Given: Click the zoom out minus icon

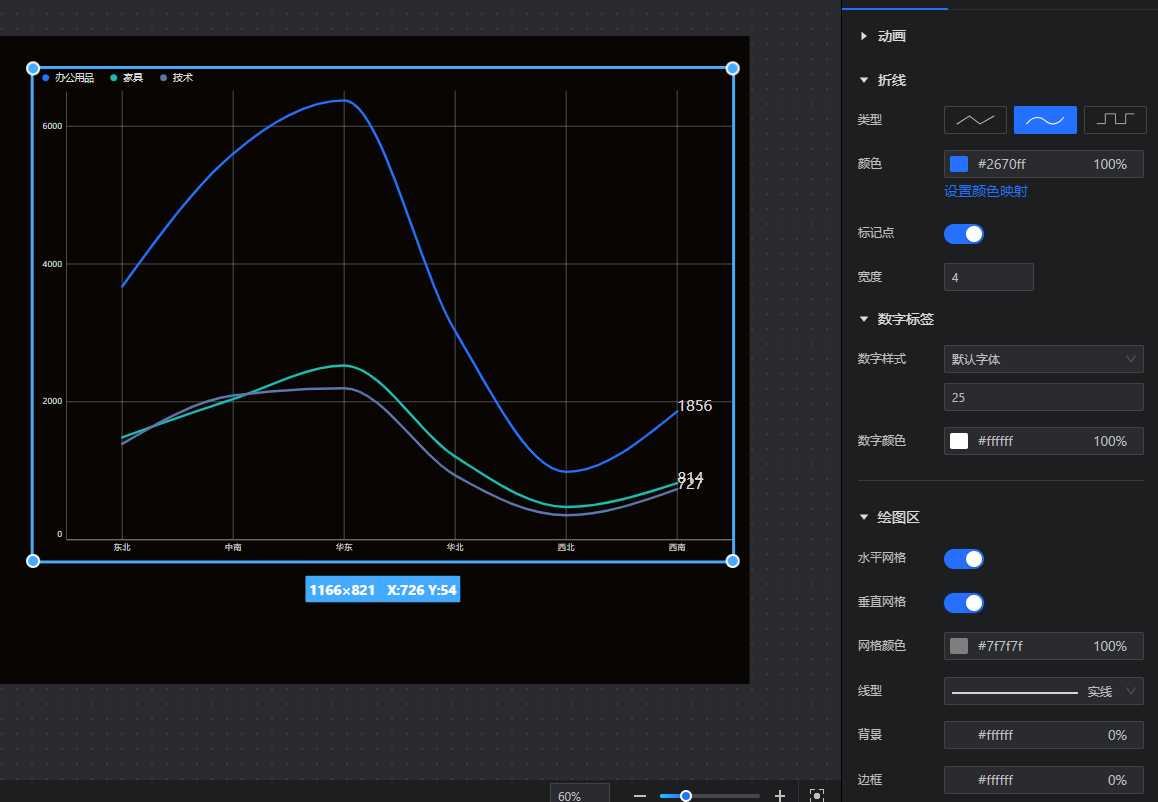Looking at the screenshot, I should pyautogui.click(x=640, y=796).
